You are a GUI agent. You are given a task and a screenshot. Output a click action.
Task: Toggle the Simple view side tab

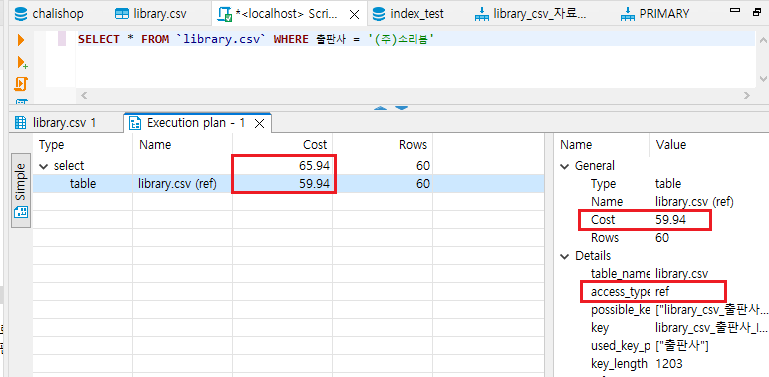pyautogui.click(x=21, y=190)
